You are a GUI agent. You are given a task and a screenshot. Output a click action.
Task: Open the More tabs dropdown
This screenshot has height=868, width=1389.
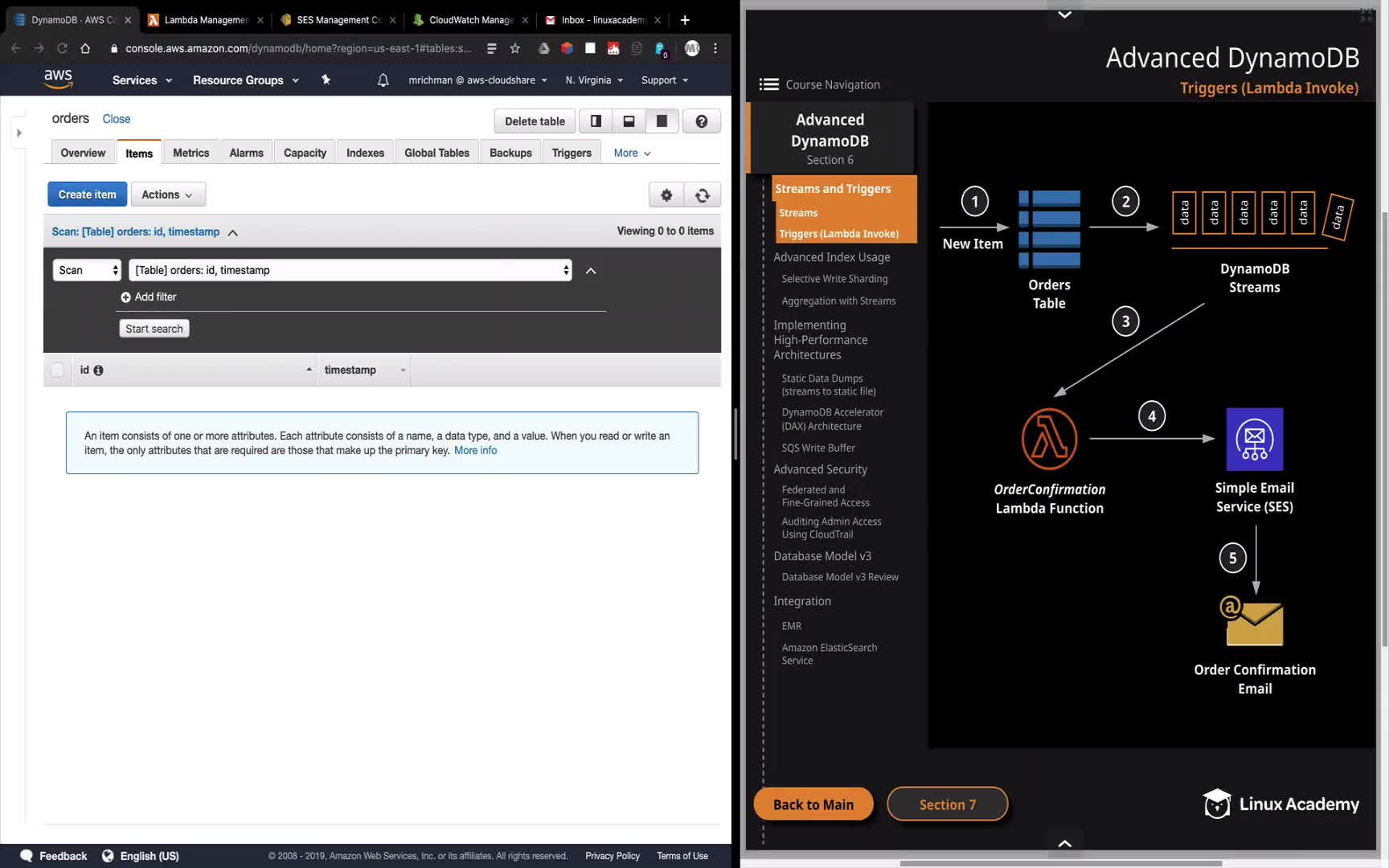(x=632, y=153)
